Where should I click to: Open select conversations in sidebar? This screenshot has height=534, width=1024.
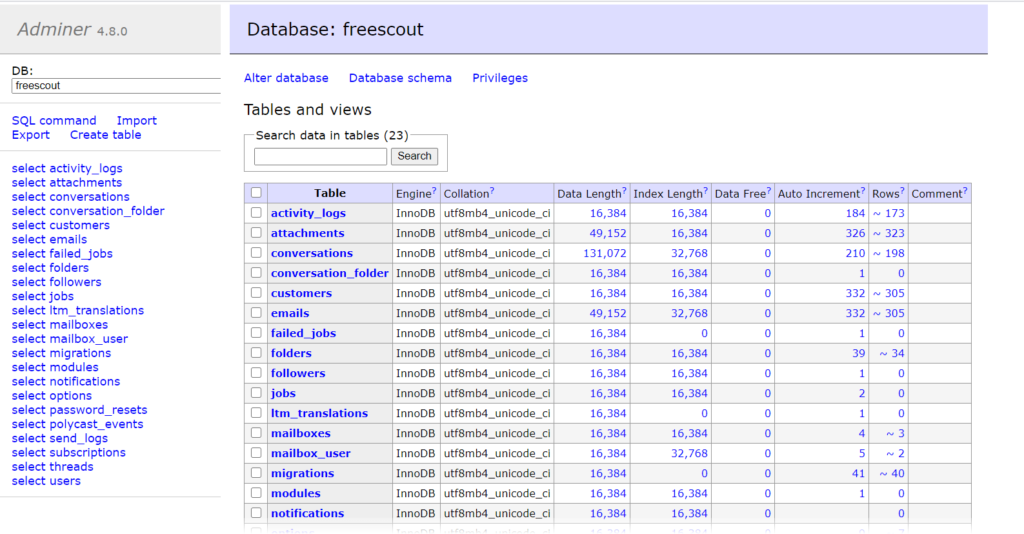pos(71,197)
